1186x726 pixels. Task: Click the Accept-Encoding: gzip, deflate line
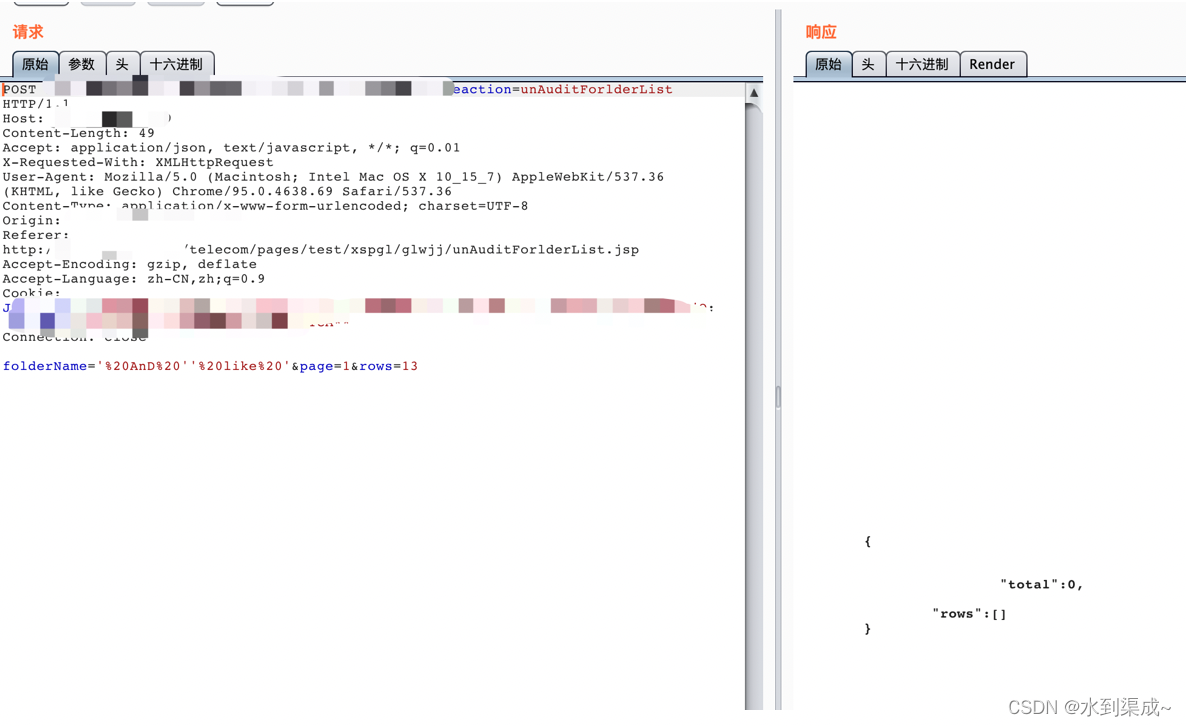tap(129, 264)
